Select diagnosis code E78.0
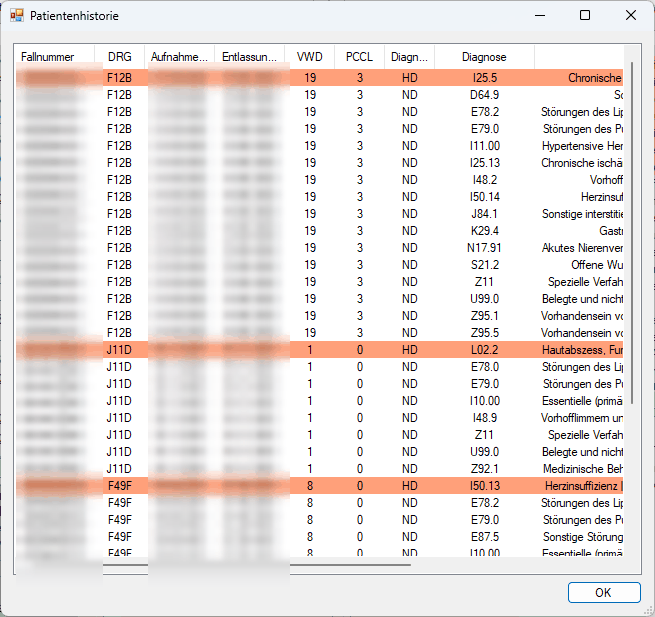Screen dimensions: 655x617 485,367
